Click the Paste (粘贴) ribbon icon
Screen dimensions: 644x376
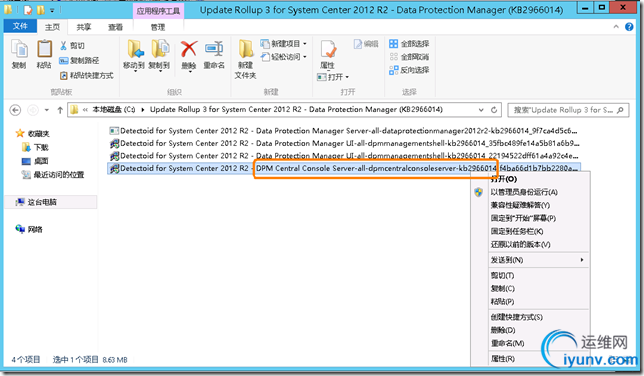[x=44, y=54]
